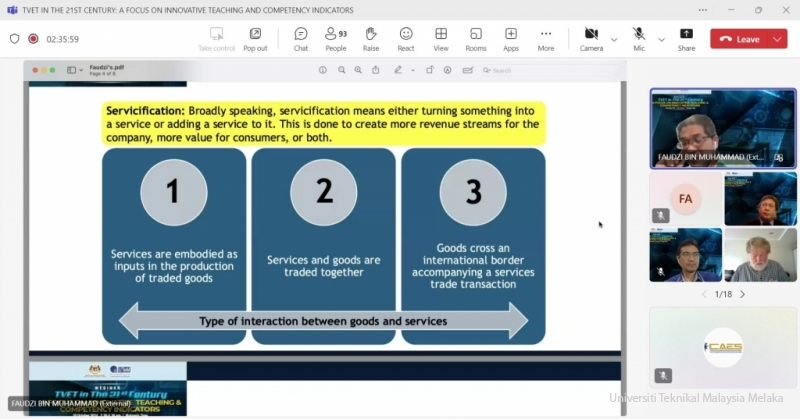This screenshot has height=419, width=800.
Task: Pop out the shared content
Action: tap(255, 39)
